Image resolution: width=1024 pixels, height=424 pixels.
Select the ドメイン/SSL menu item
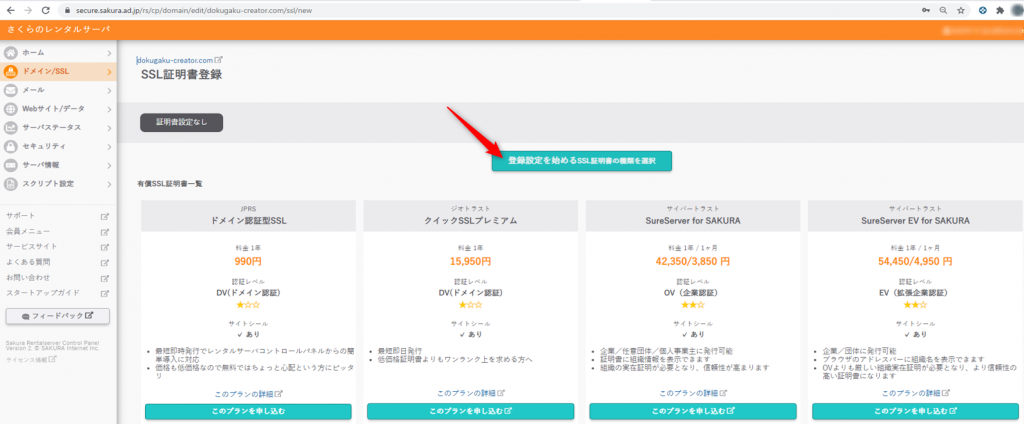pos(58,71)
